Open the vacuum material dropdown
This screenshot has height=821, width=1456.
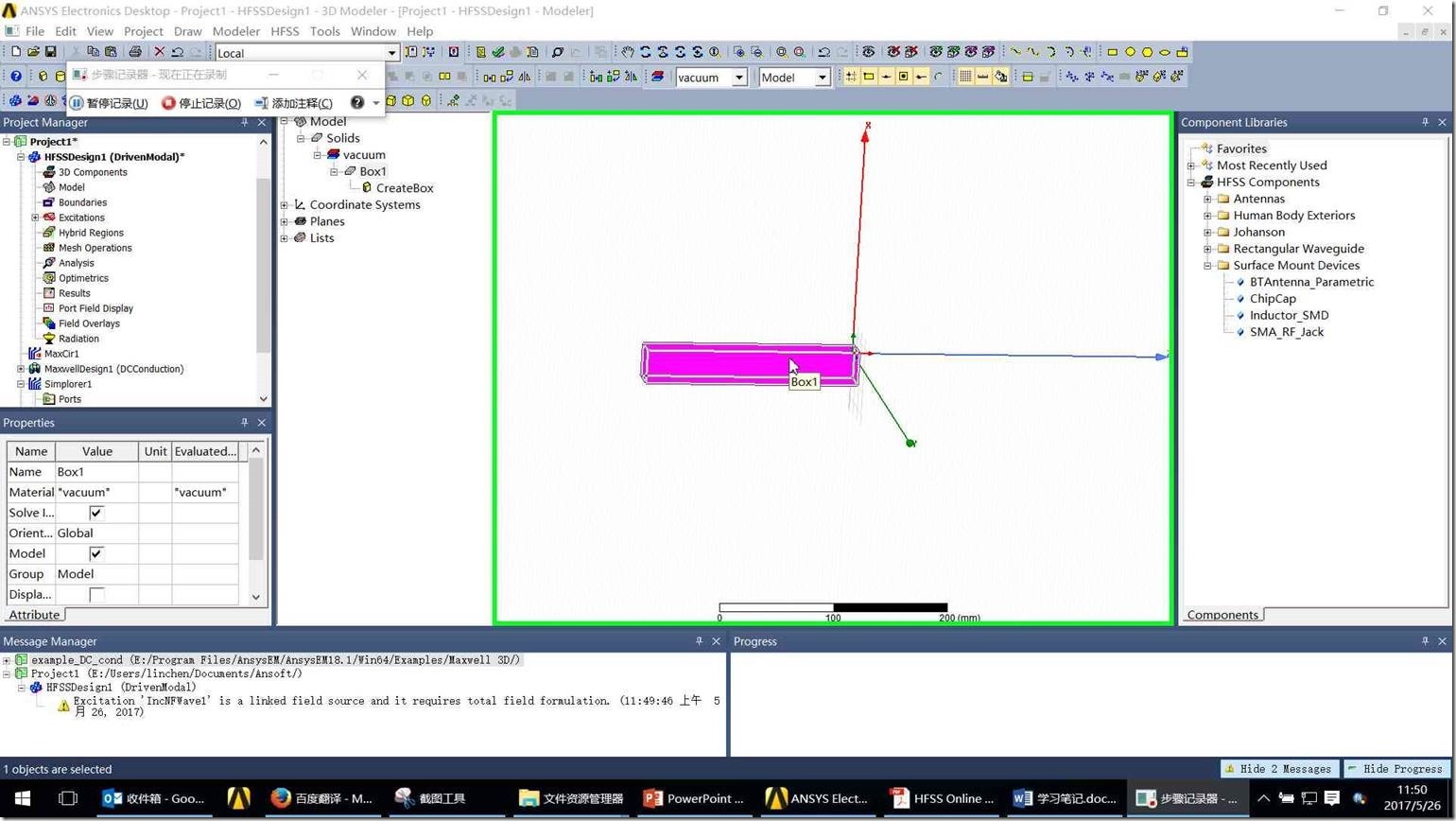[x=739, y=78]
